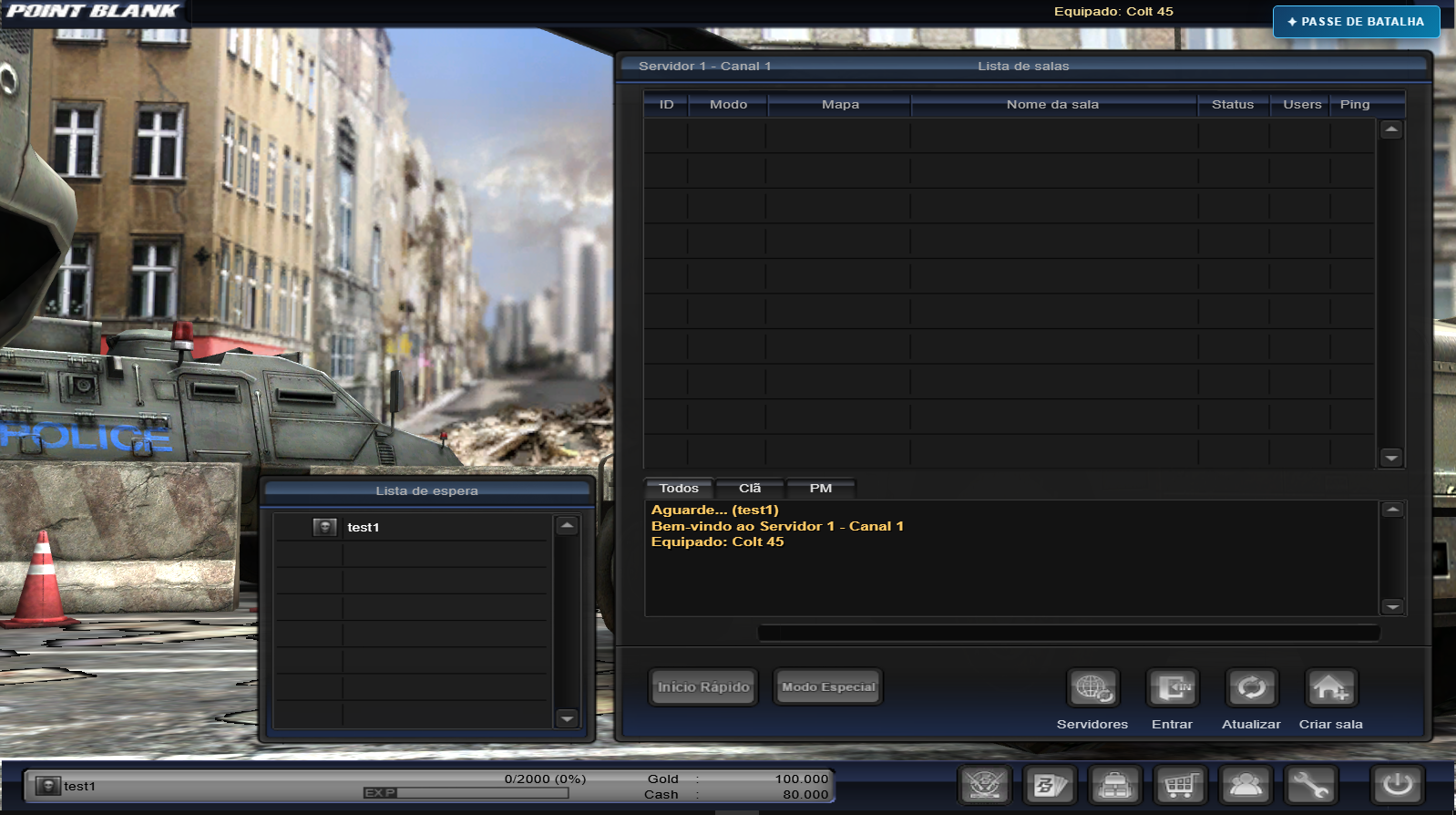Select player test1 in Lista de espera
The image size is (1456, 815).
412,527
